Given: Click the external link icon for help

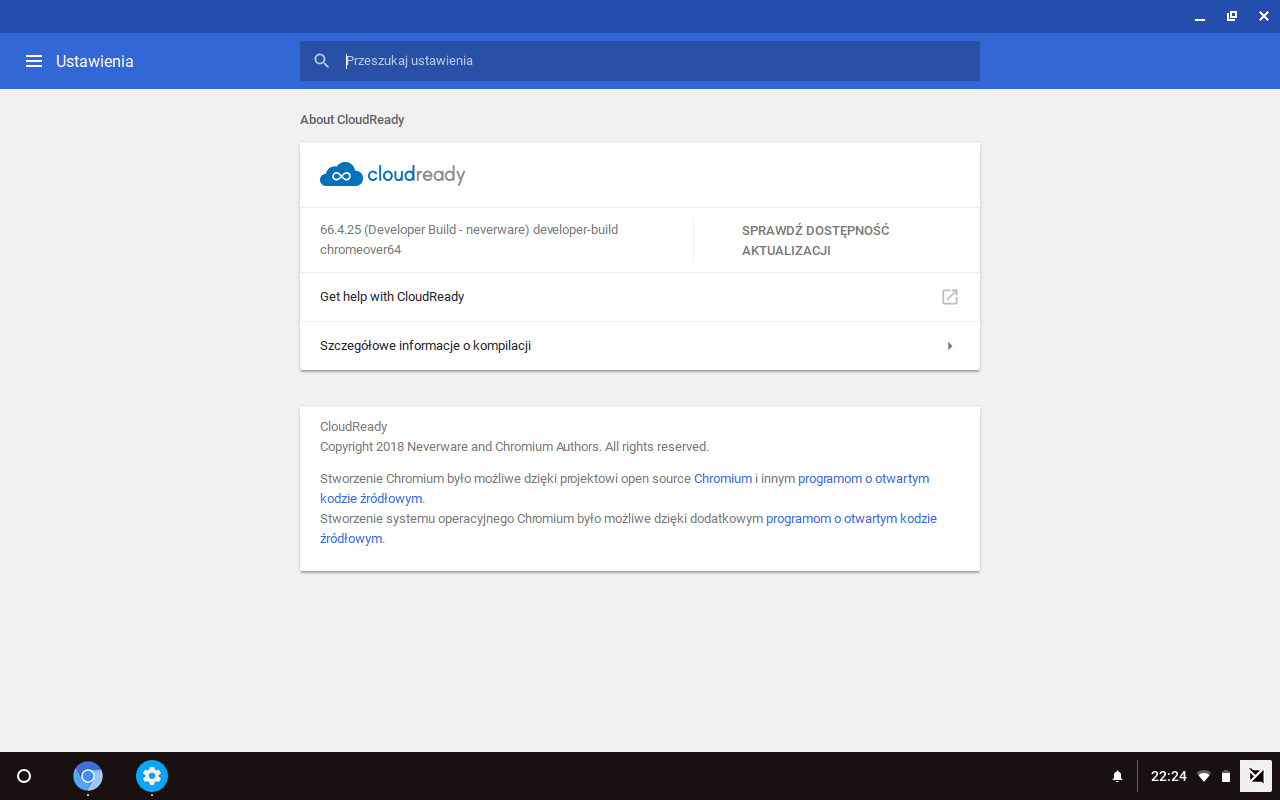Looking at the screenshot, I should (x=950, y=297).
